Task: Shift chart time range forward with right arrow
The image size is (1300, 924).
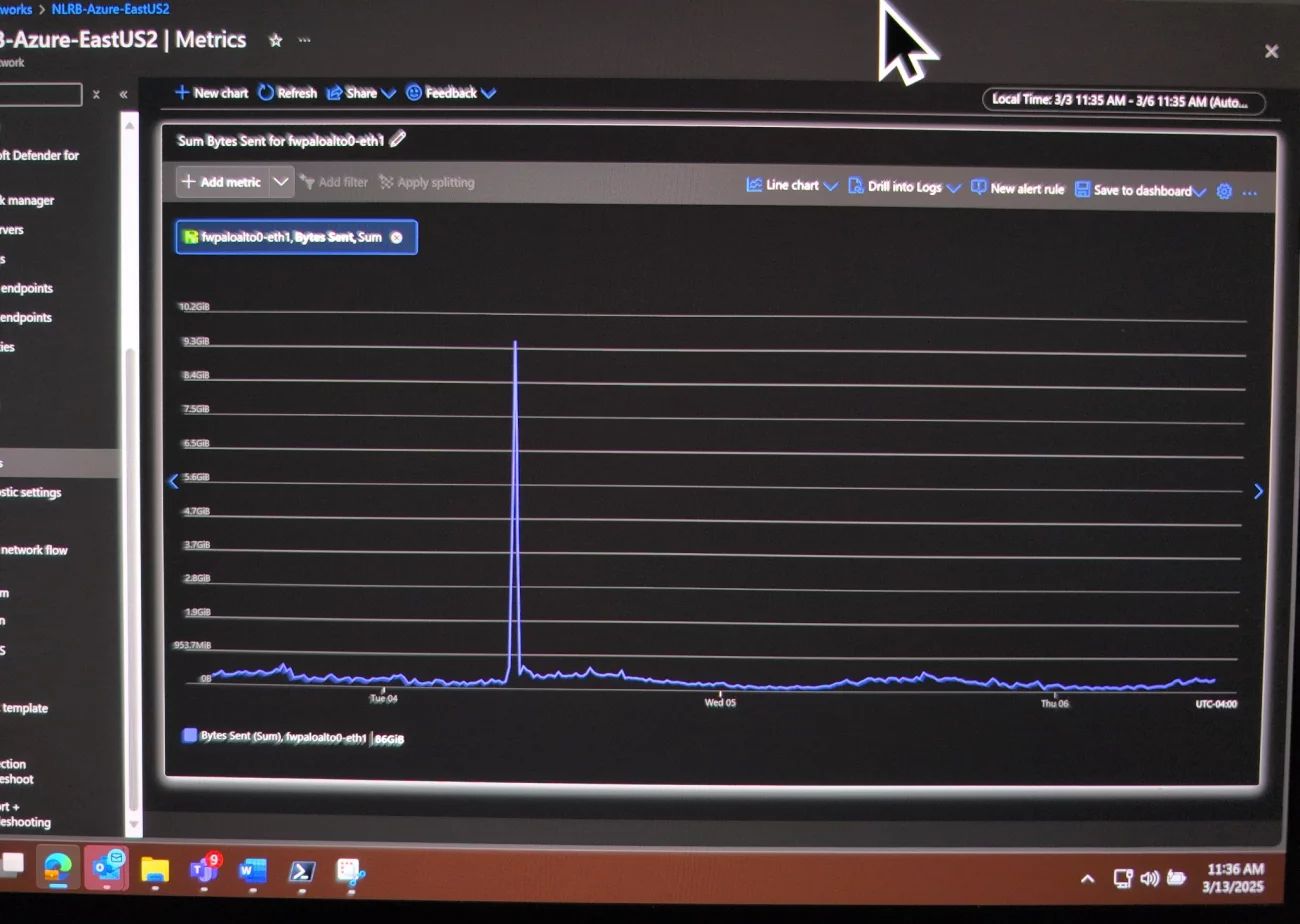Action: click(1258, 491)
